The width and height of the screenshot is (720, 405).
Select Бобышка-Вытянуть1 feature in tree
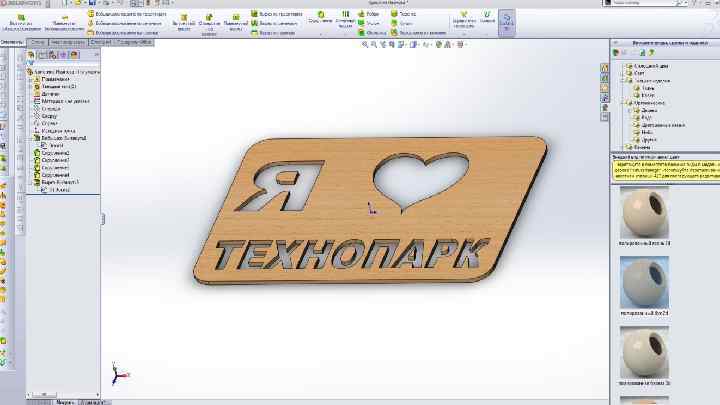[x=60, y=138]
